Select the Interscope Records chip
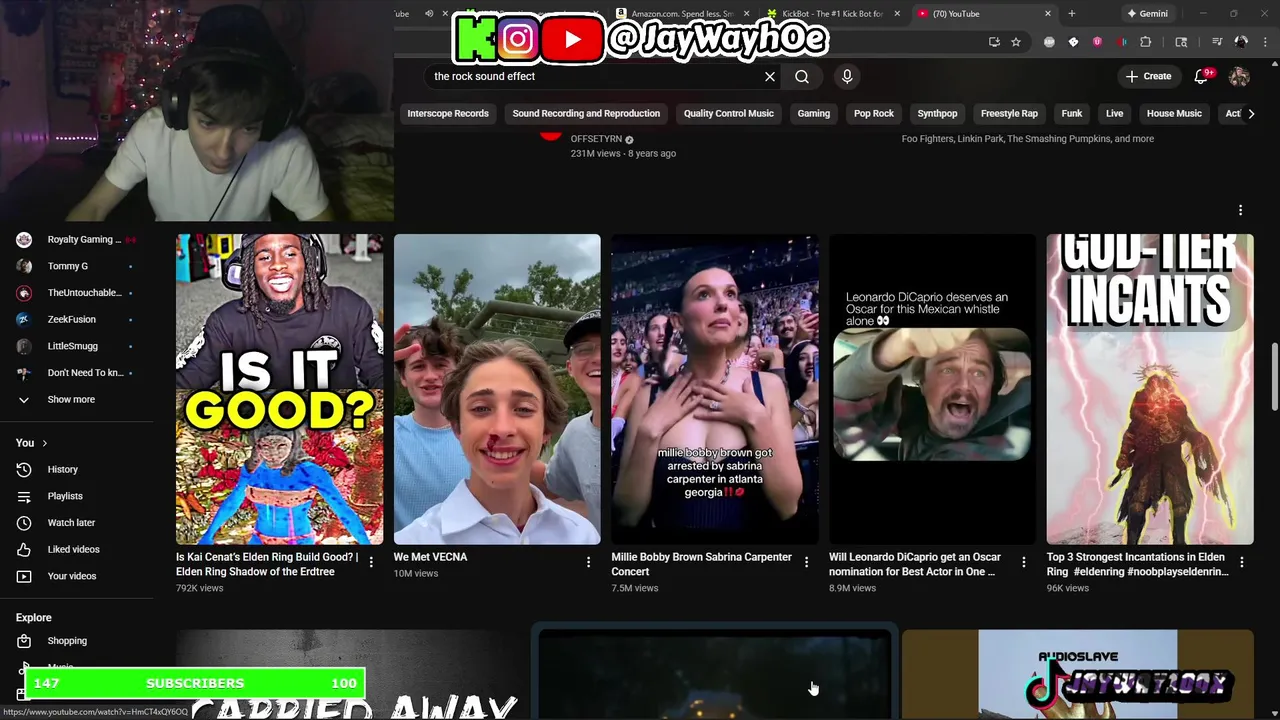The width and height of the screenshot is (1280, 720). tap(448, 114)
